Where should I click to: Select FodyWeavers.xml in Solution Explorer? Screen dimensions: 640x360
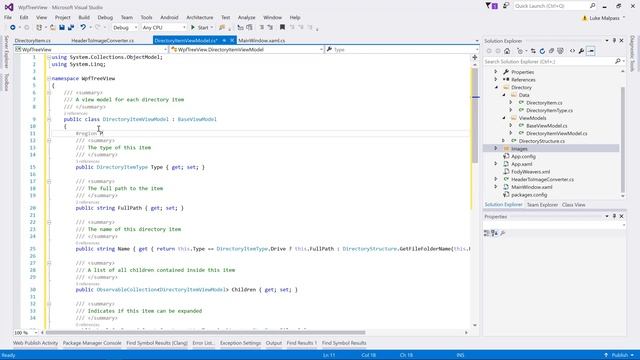(x=530, y=172)
